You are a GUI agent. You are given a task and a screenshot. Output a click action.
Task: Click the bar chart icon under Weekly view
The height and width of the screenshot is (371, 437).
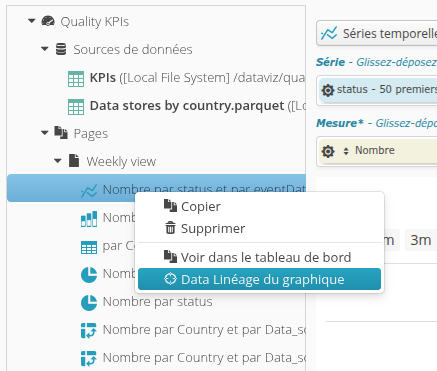click(89, 219)
